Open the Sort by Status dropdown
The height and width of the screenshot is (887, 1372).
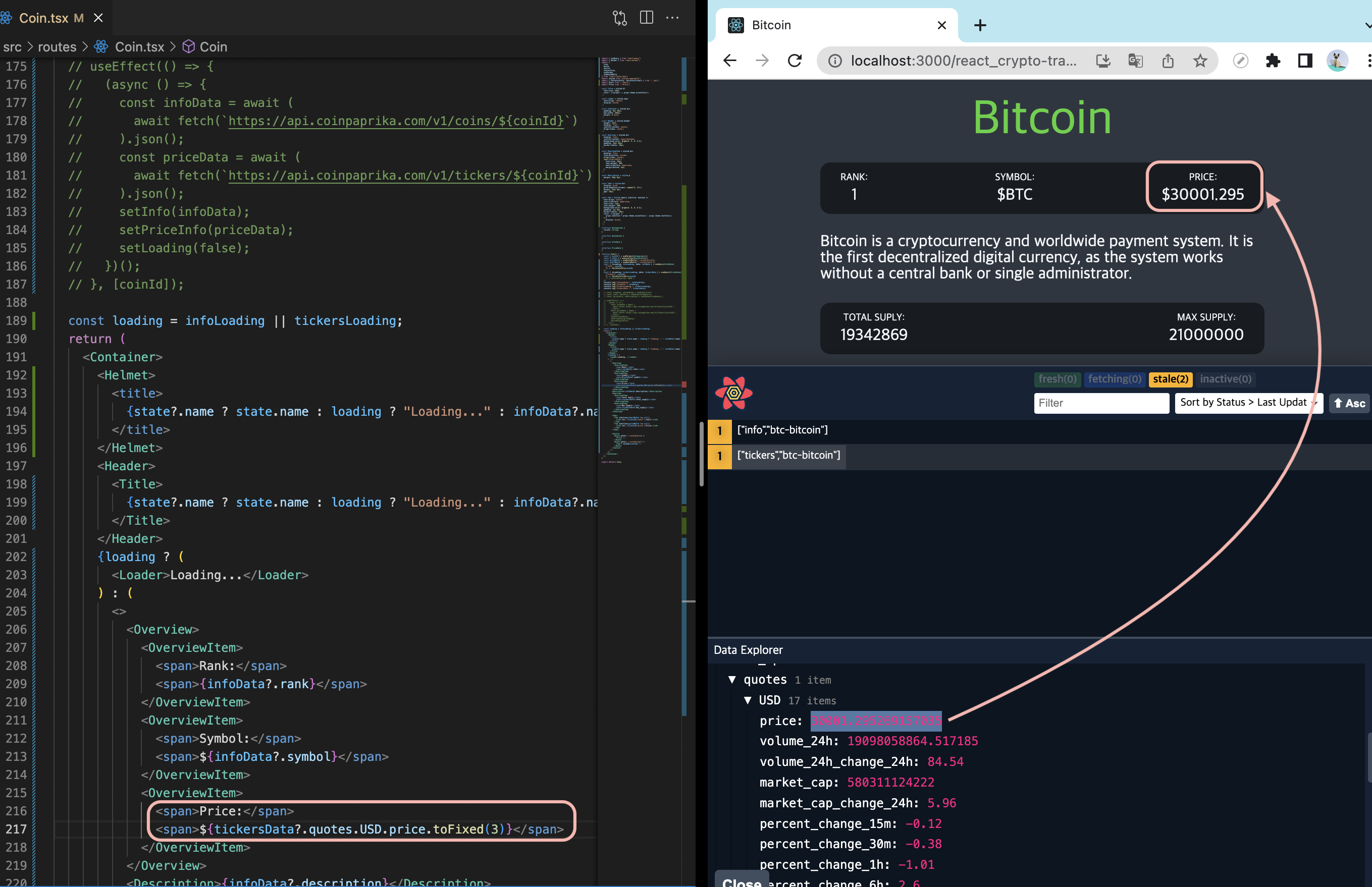point(1247,403)
